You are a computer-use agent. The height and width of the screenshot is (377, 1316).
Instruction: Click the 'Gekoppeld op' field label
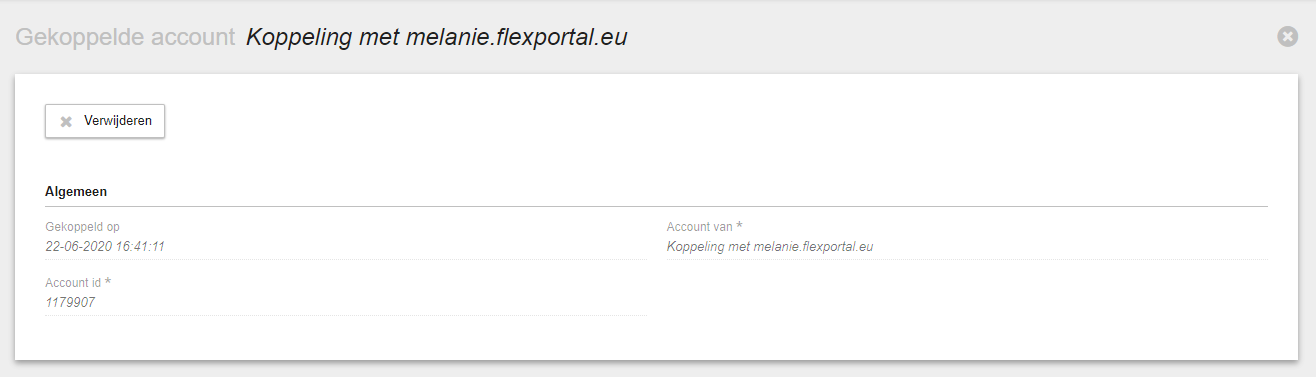tap(82, 227)
